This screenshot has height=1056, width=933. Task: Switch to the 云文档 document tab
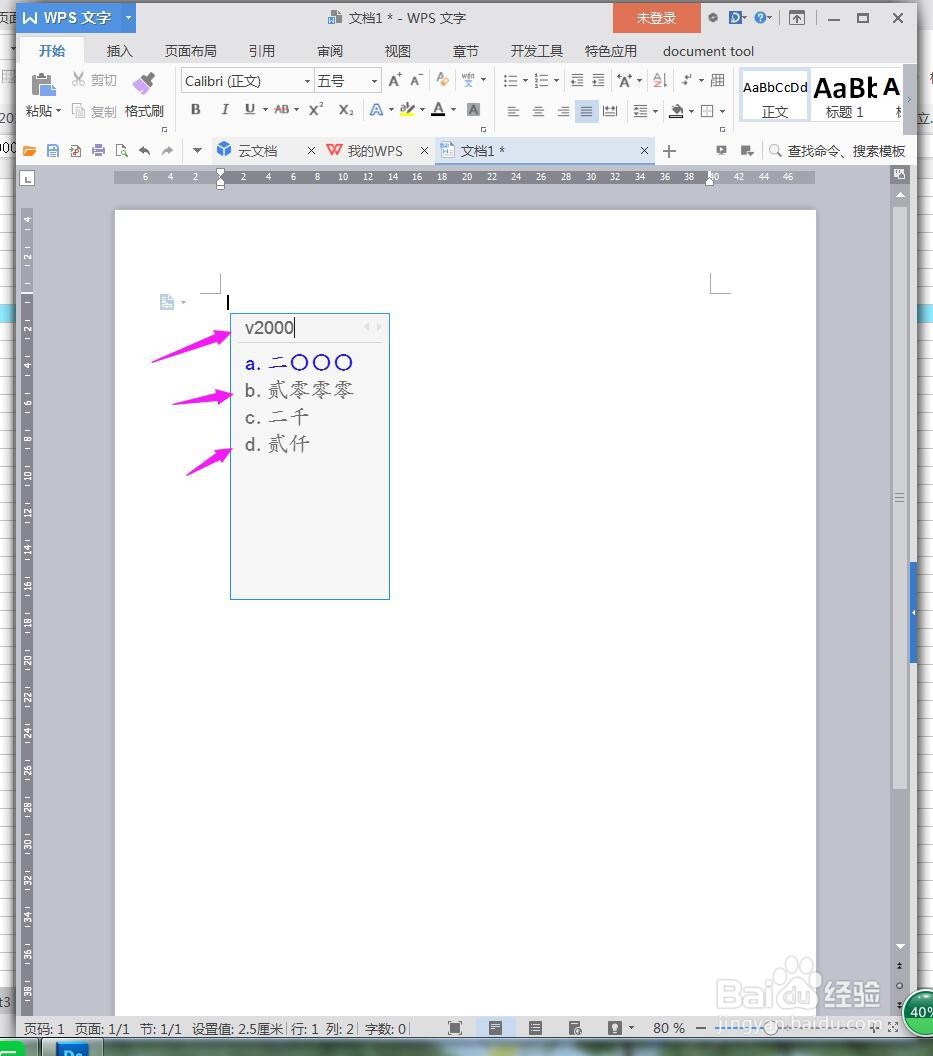point(257,151)
